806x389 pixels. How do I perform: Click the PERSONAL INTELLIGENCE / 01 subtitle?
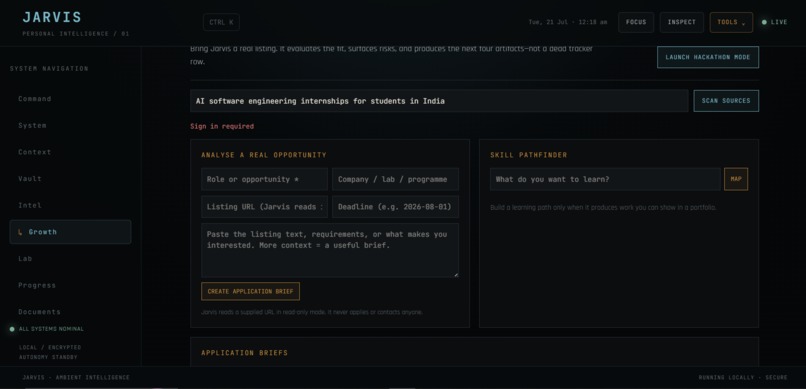click(76, 34)
